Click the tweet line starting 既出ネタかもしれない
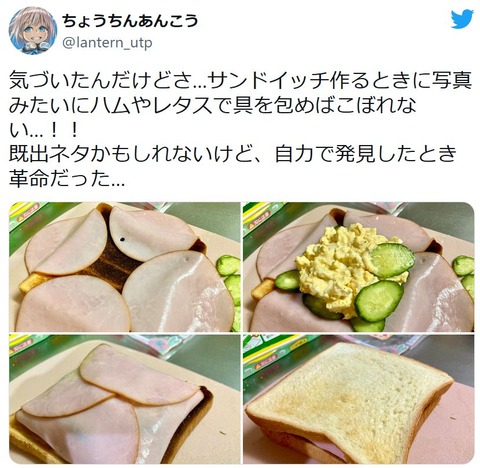 [232, 155]
